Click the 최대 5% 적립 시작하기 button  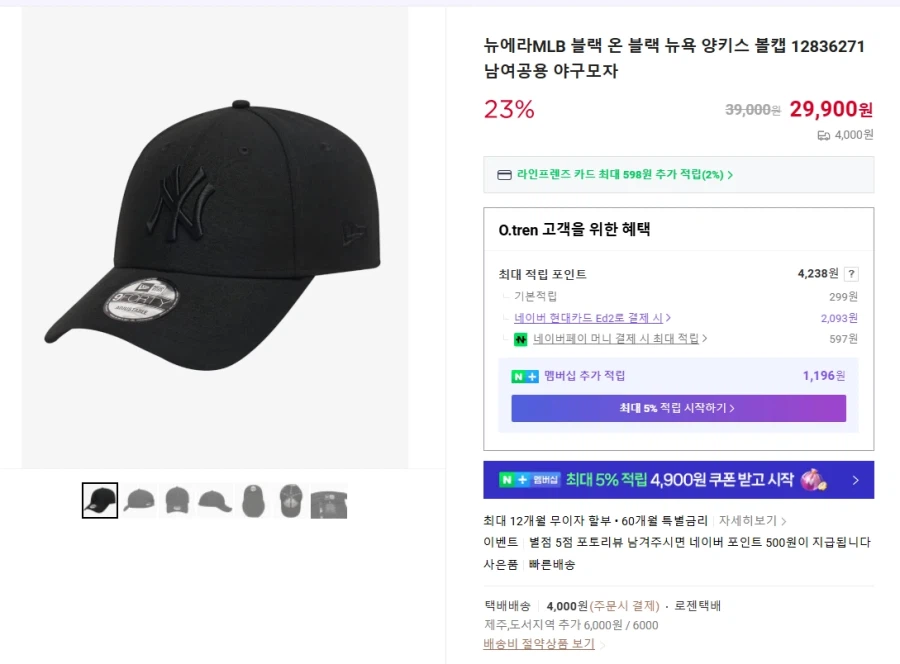[679, 409]
